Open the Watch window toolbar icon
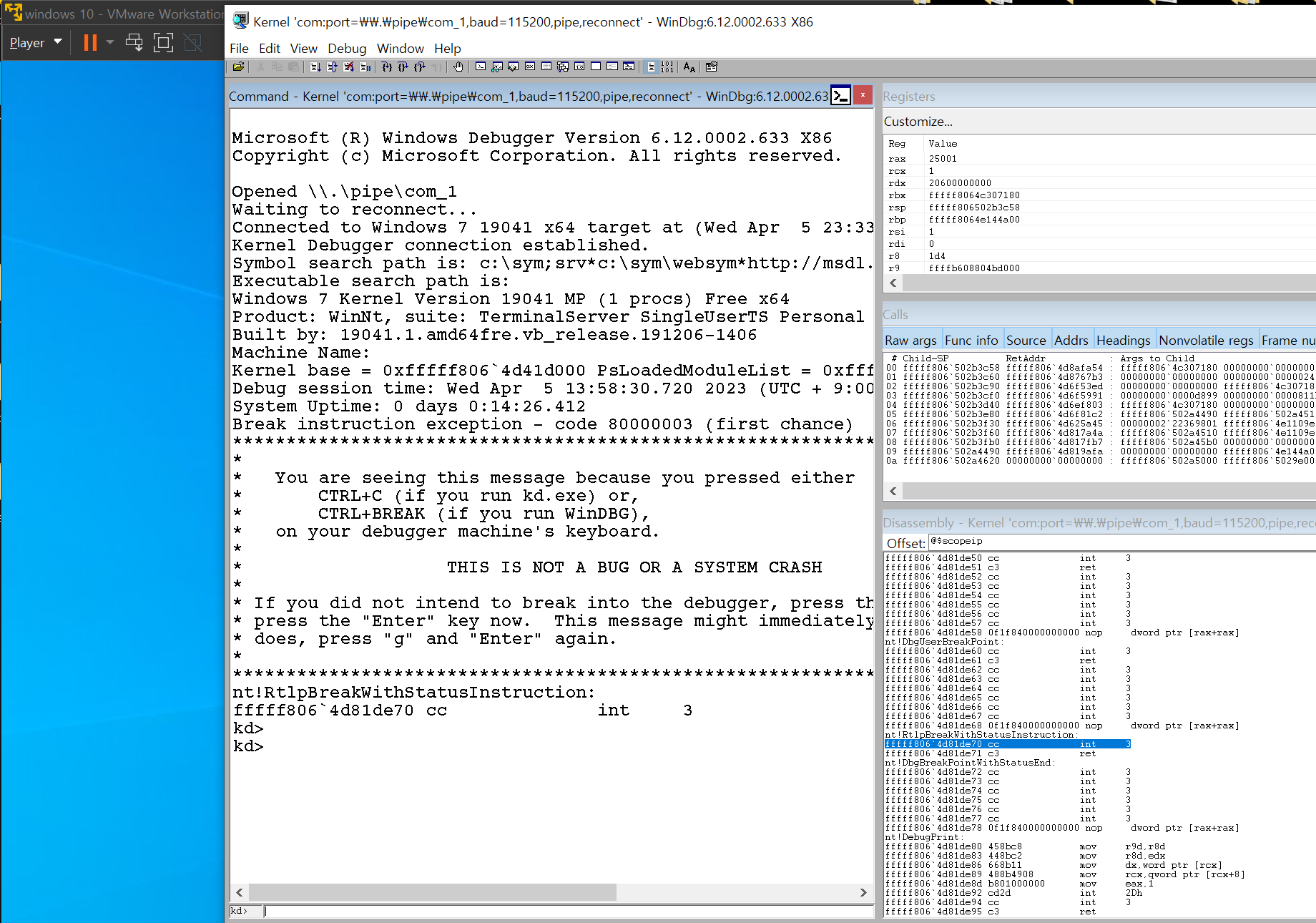The height and width of the screenshot is (923, 1316). [x=497, y=67]
